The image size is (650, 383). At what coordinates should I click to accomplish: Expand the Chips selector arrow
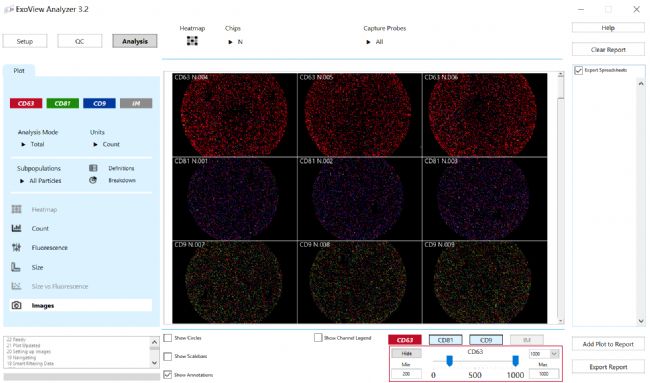[x=230, y=42]
